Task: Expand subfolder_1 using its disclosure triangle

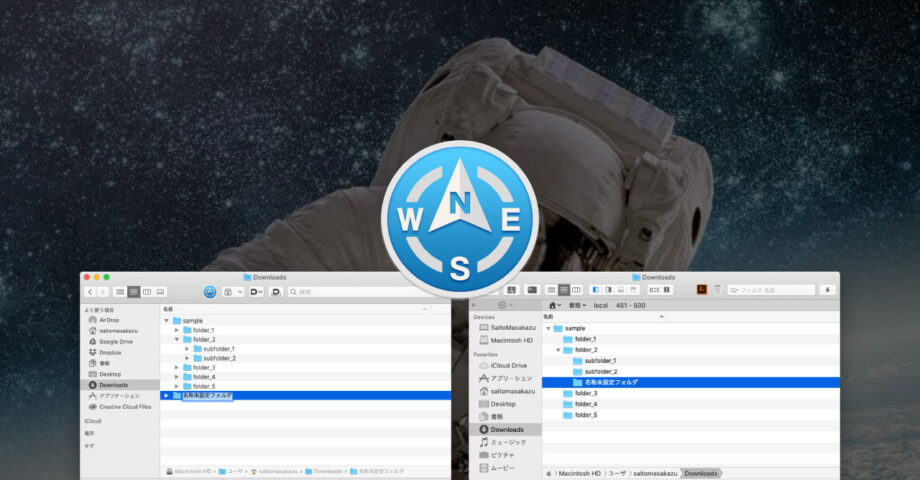Action: (x=187, y=349)
